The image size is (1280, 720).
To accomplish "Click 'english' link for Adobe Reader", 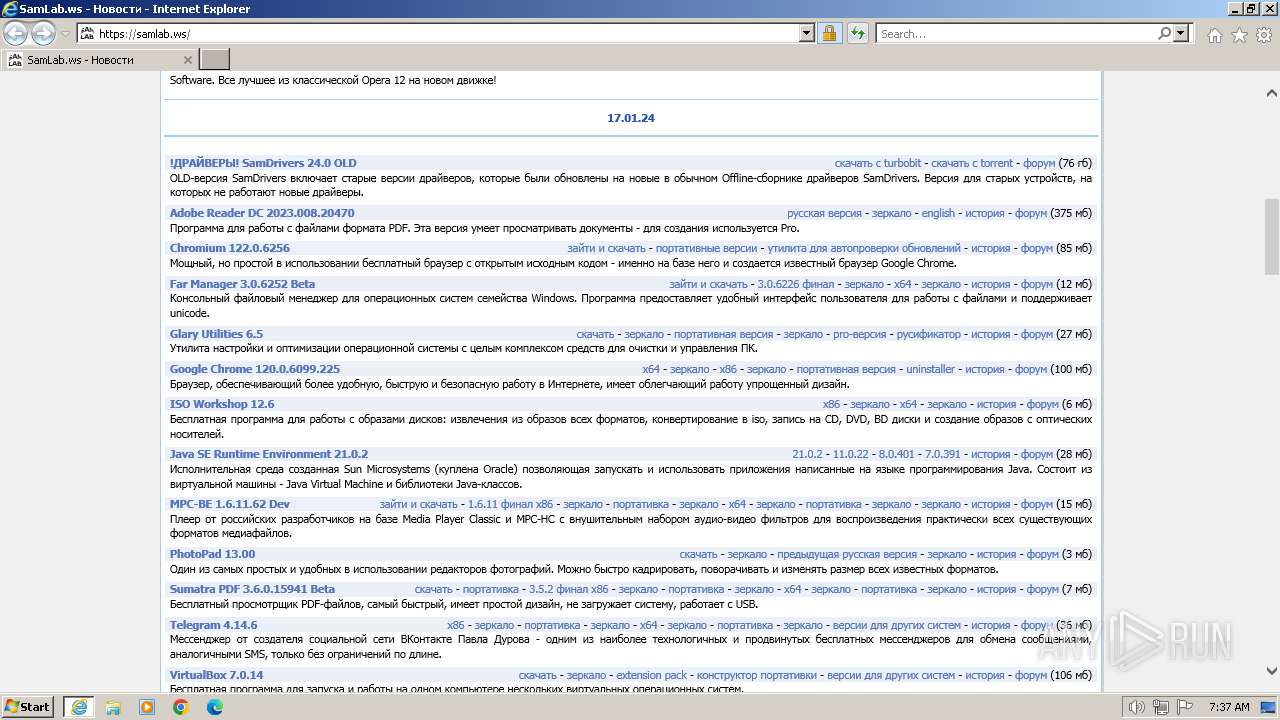I will coord(938,213).
